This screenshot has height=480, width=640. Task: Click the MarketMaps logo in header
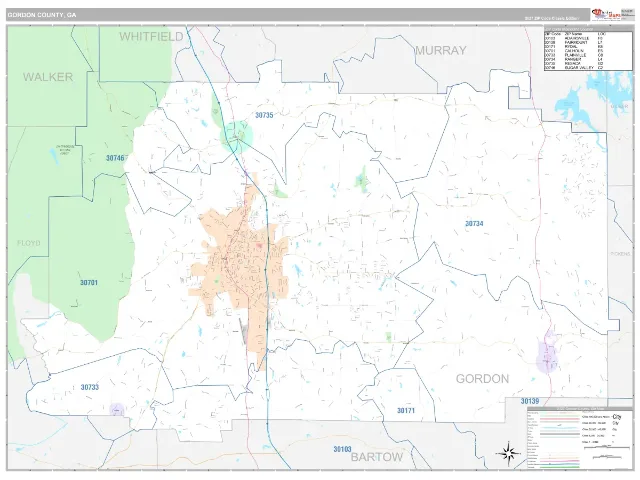tap(606, 14)
